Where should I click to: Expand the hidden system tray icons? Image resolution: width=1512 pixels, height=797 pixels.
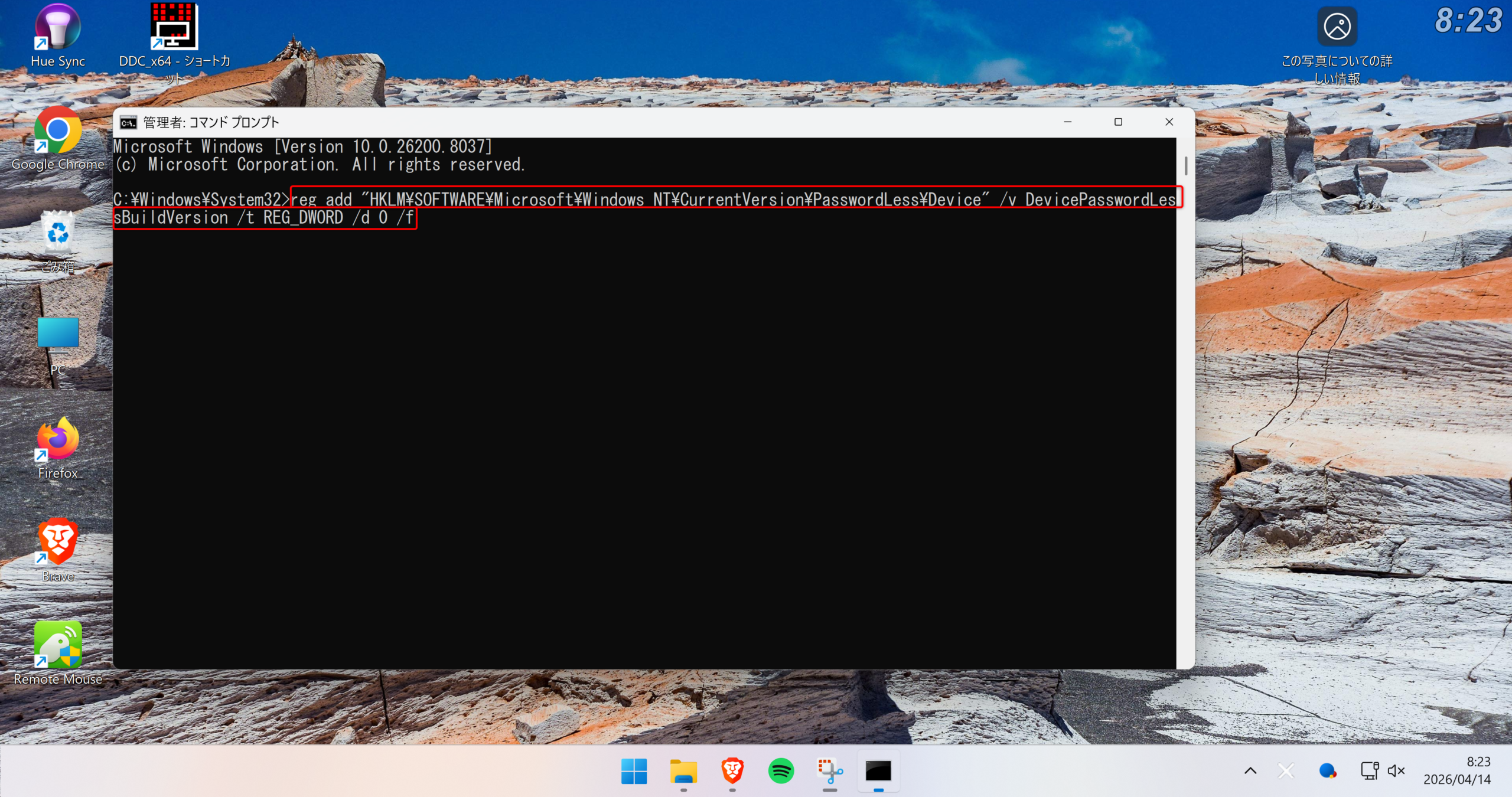pos(1250,771)
